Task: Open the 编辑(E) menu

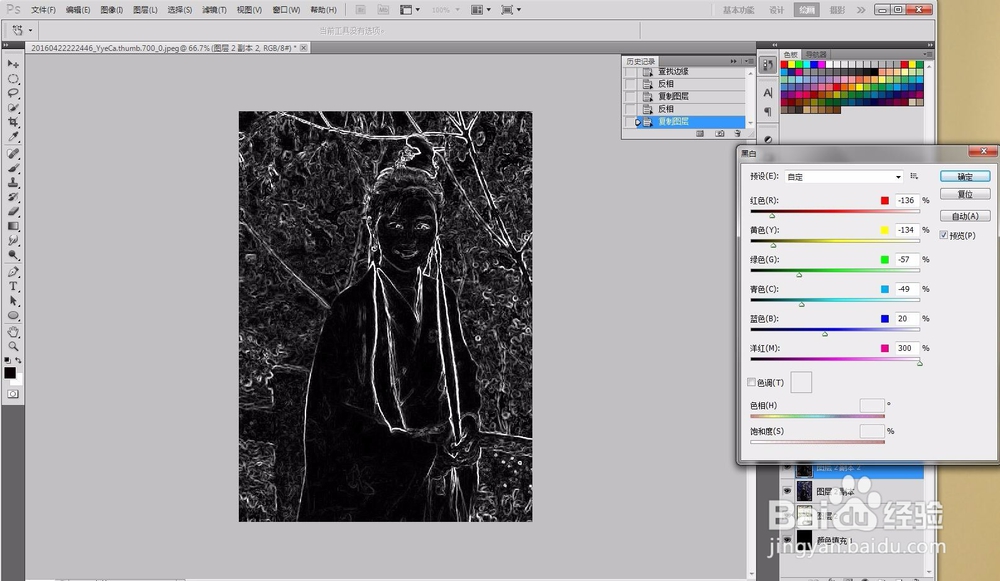Action: coord(78,10)
